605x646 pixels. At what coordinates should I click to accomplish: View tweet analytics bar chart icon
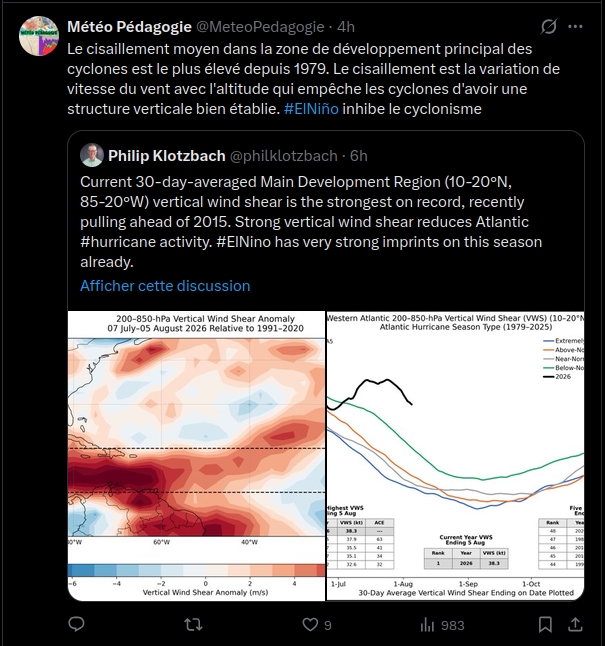pos(427,625)
